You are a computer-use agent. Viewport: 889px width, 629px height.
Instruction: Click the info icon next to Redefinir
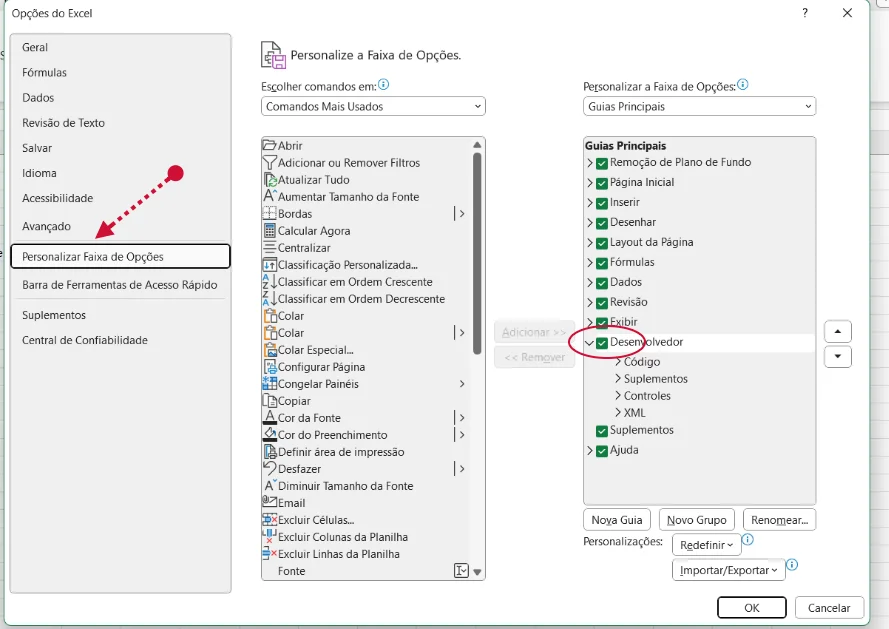tap(748, 539)
